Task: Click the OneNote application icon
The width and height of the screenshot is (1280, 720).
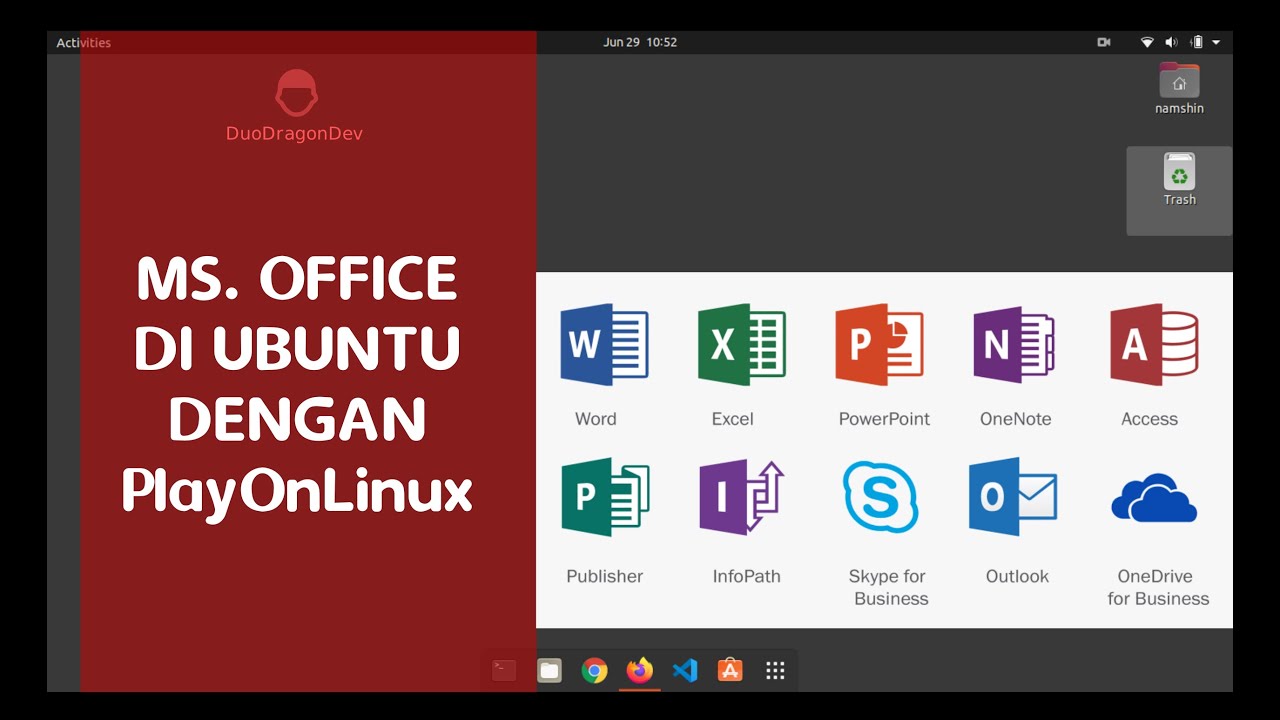Action: (1014, 345)
